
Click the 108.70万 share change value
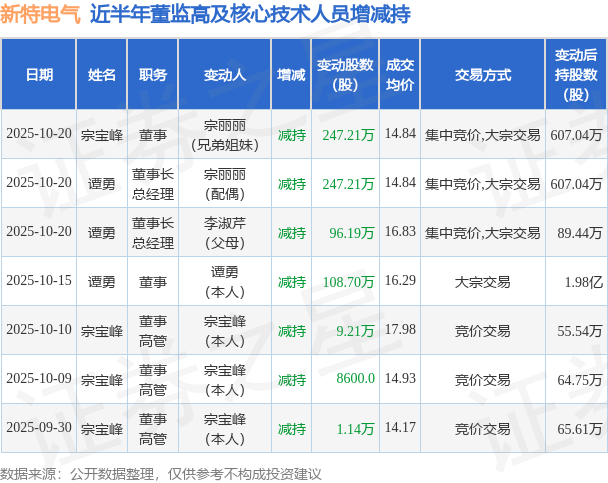point(349,282)
